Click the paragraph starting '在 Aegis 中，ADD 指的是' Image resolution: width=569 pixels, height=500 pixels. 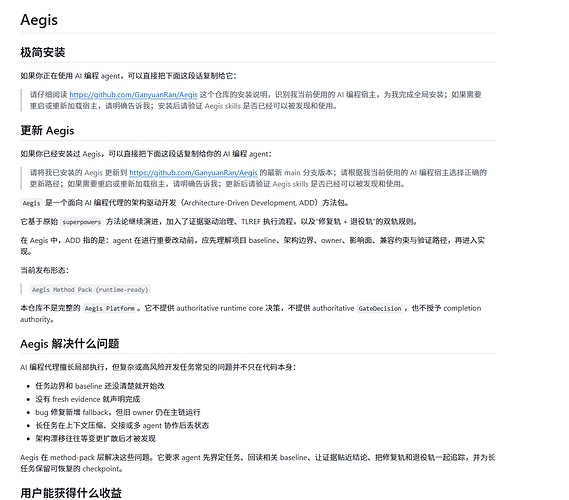click(x=253, y=246)
